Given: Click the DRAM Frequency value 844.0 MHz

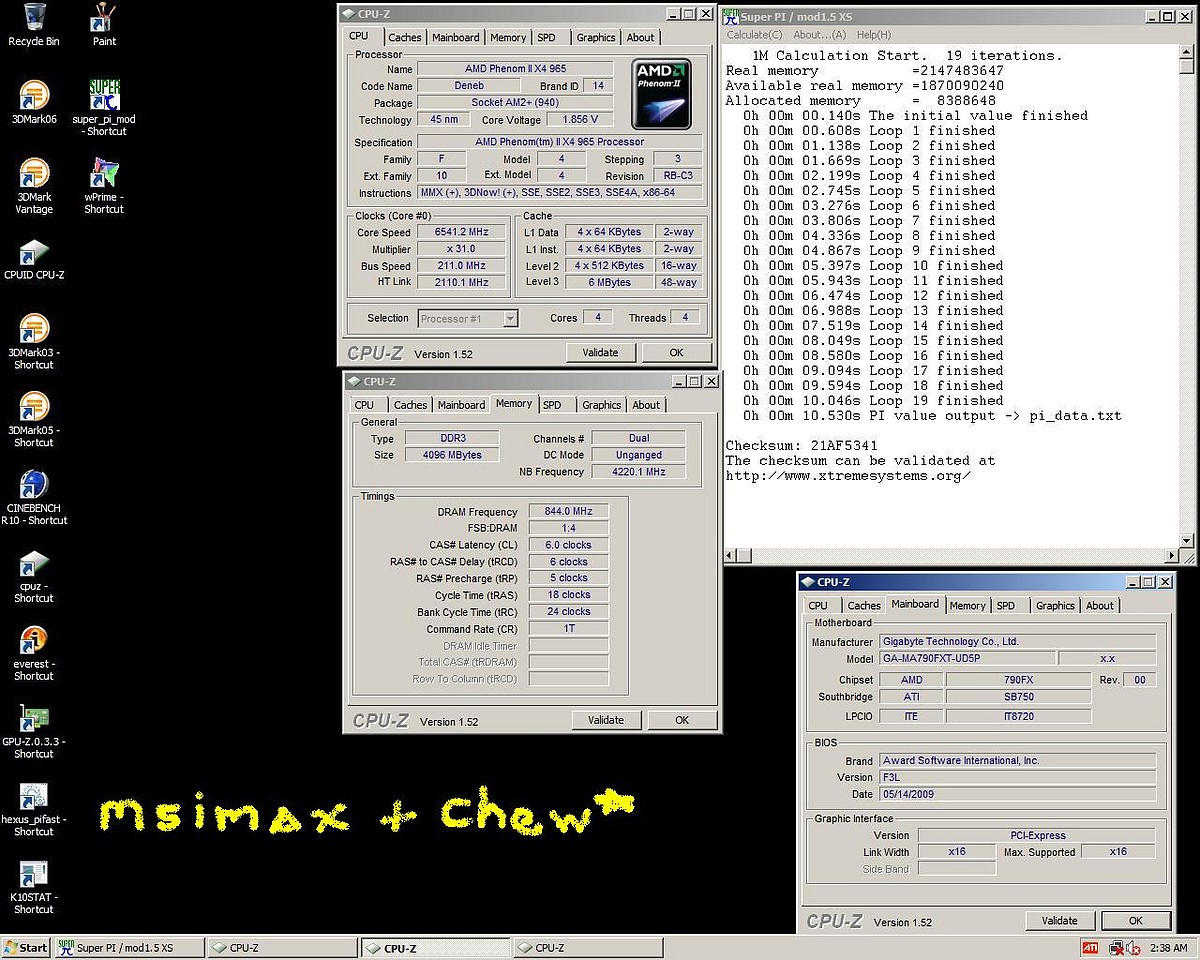Looking at the screenshot, I should coord(568,511).
